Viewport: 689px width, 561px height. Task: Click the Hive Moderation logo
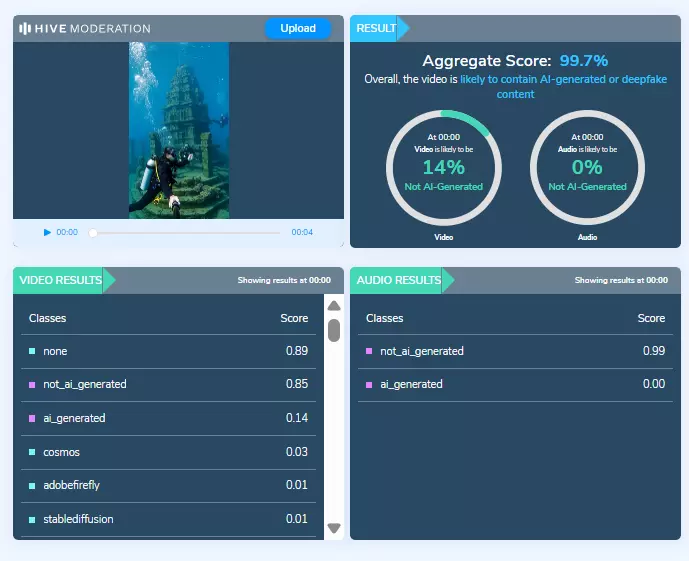pyautogui.click(x=85, y=28)
